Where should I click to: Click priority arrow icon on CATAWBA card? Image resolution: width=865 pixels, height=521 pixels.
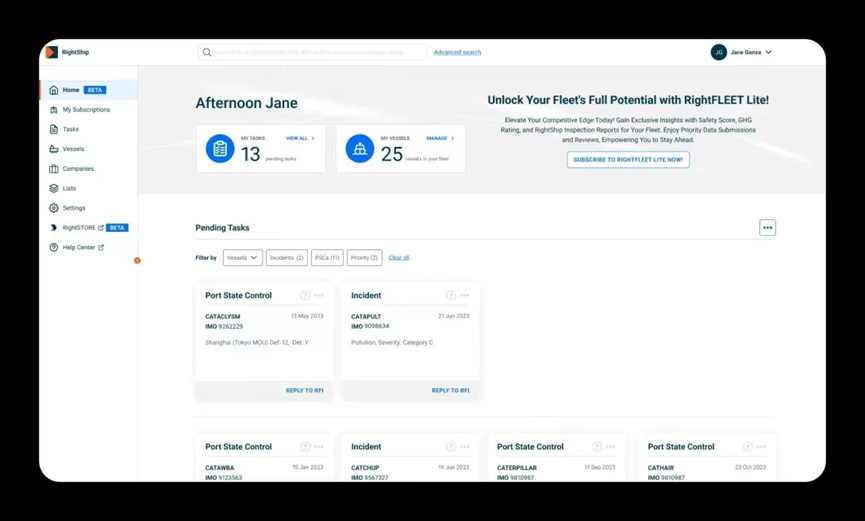[x=305, y=446]
